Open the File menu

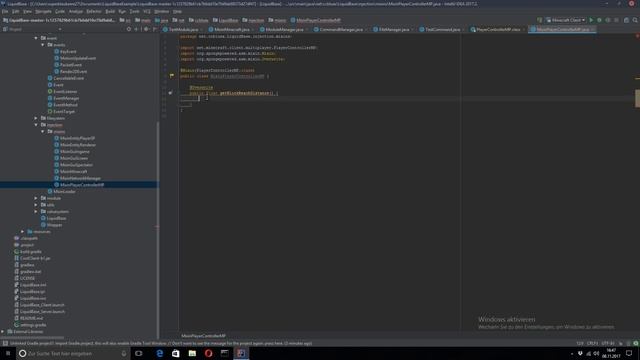coord(5,11)
